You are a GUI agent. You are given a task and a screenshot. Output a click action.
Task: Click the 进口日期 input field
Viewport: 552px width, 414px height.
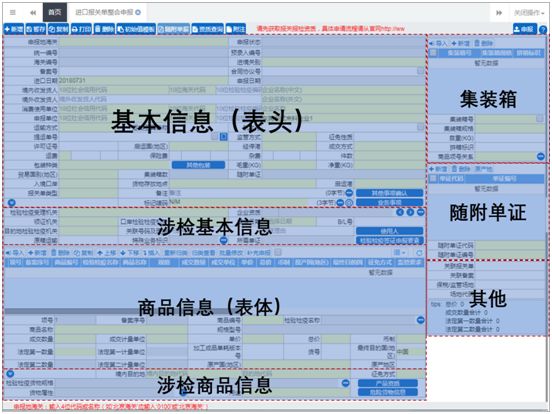click(x=143, y=81)
